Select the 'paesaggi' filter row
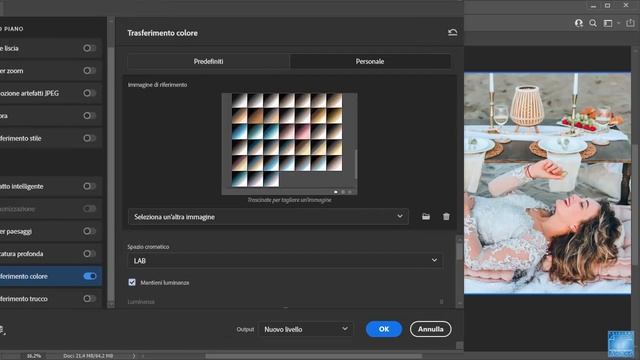This screenshot has width=640, height=360. 50,231
